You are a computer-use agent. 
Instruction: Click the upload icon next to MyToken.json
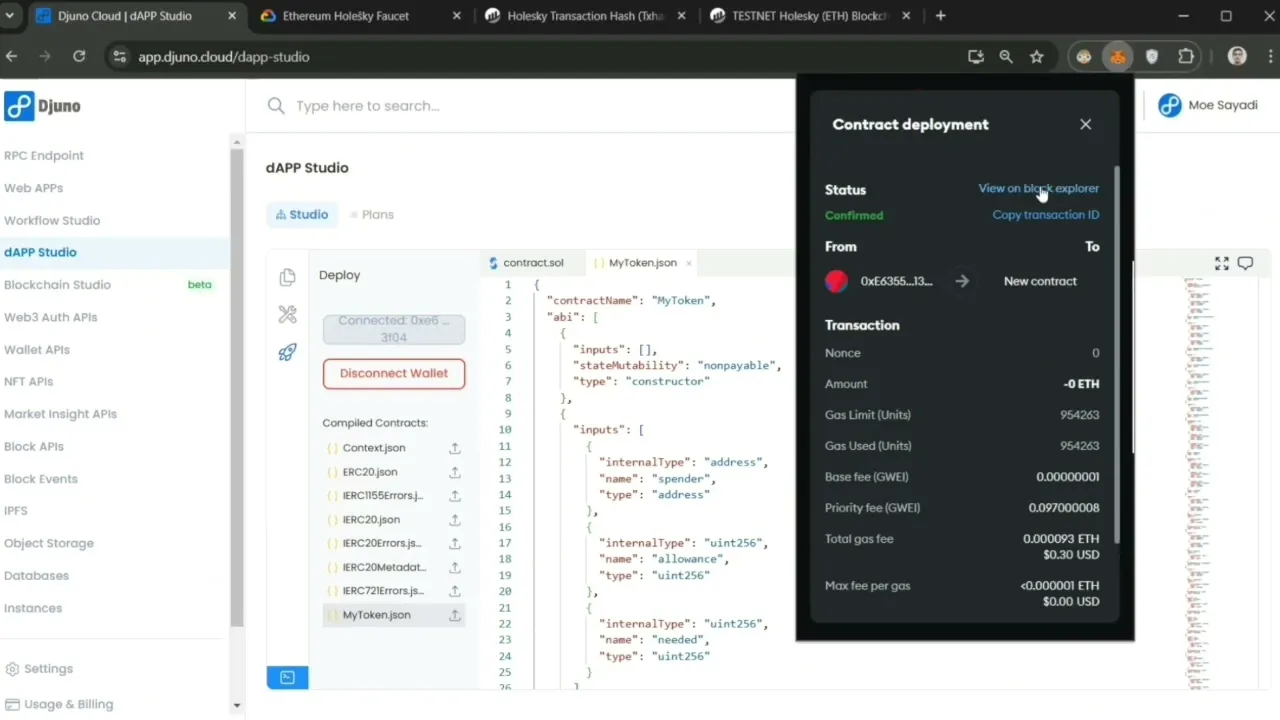(455, 615)
